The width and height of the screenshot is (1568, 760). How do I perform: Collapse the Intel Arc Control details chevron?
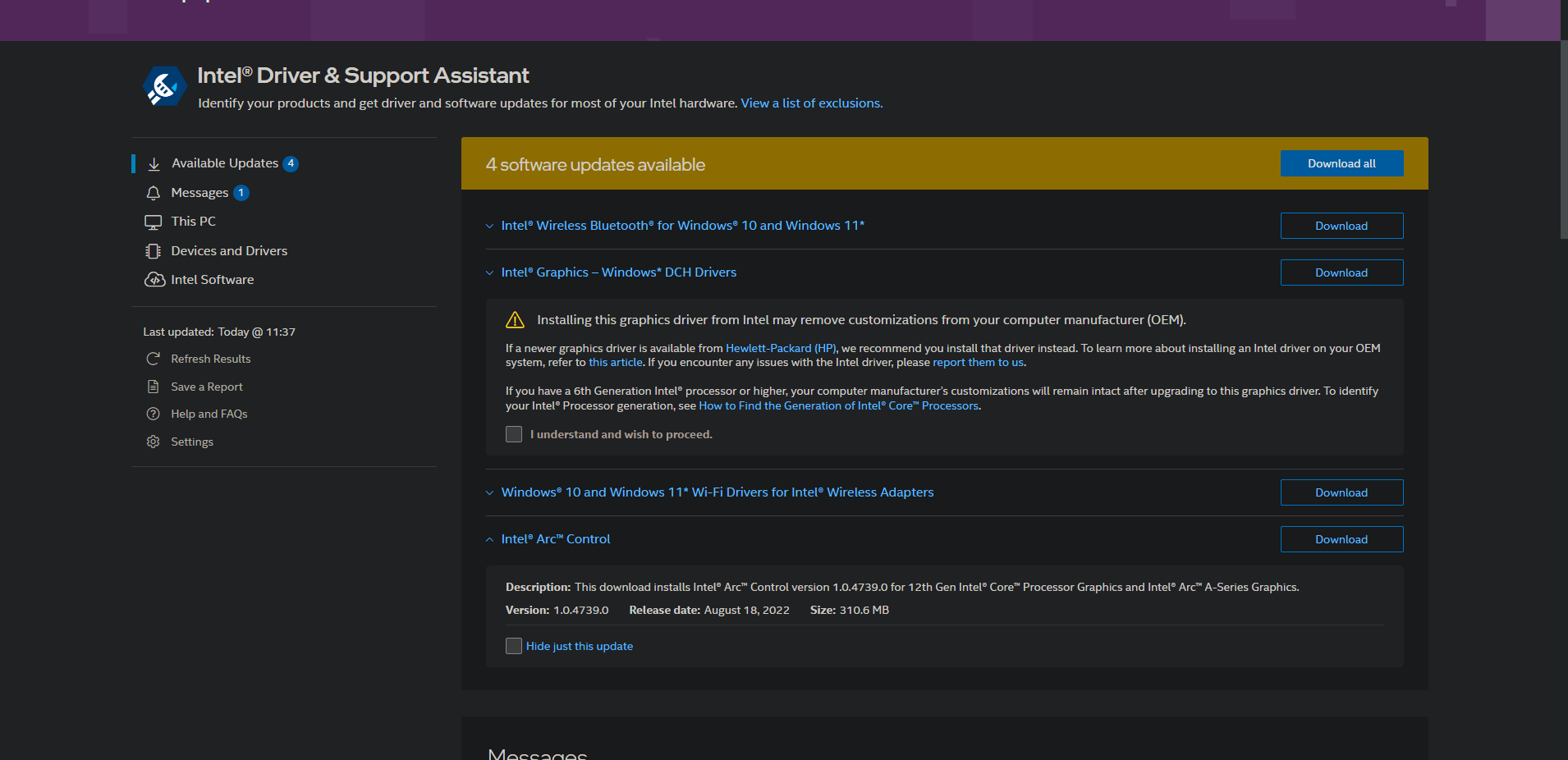tap(490, 540)
